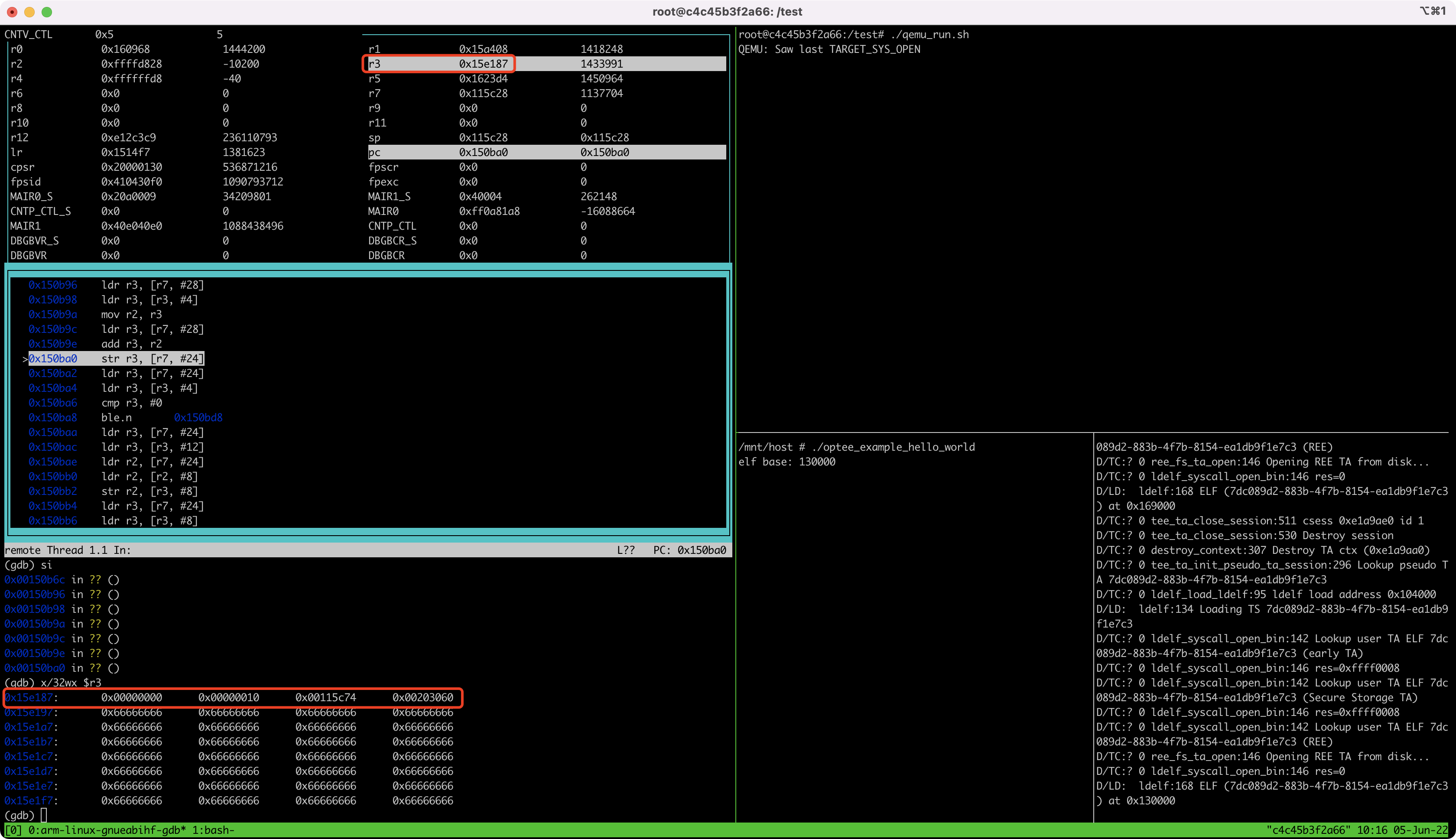The width and height of the screenshot is (1456, 839).
Task: Click the mov r2, r3 instruction
Action: tap(131, 314)
